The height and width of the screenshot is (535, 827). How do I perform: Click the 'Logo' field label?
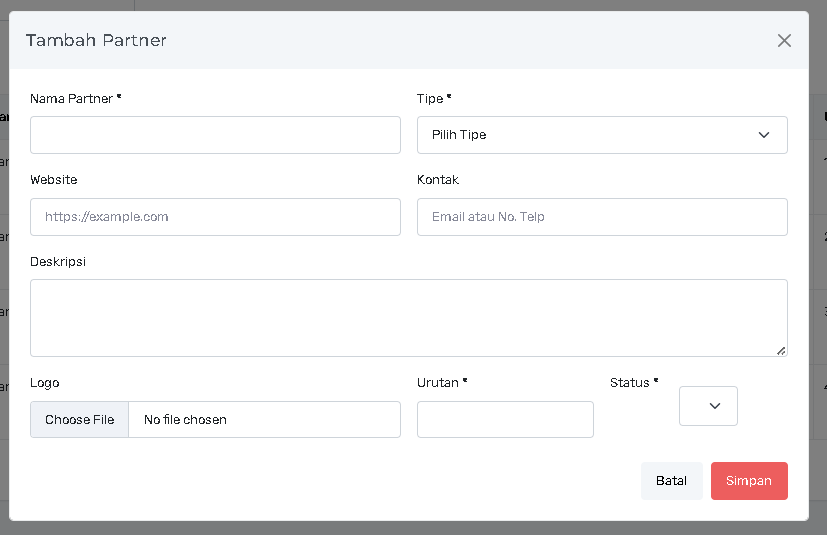pyautogui.click(x=45, y=383)
